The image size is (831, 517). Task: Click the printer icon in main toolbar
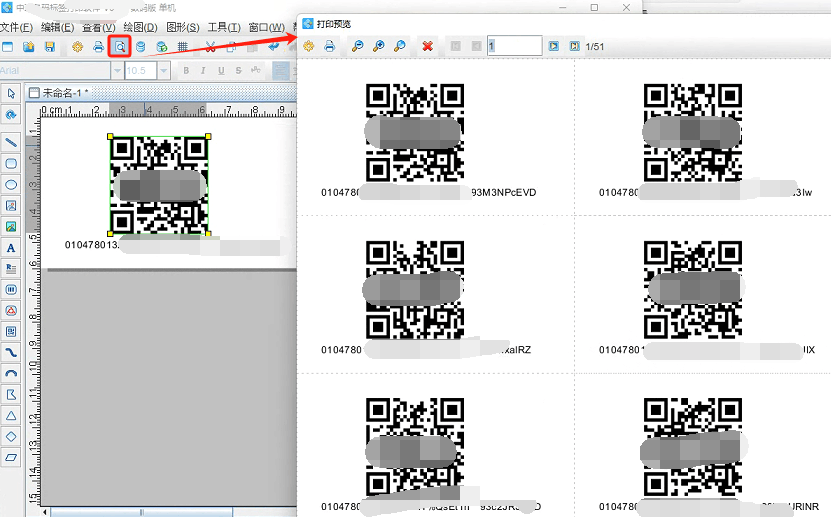point(99,47)
